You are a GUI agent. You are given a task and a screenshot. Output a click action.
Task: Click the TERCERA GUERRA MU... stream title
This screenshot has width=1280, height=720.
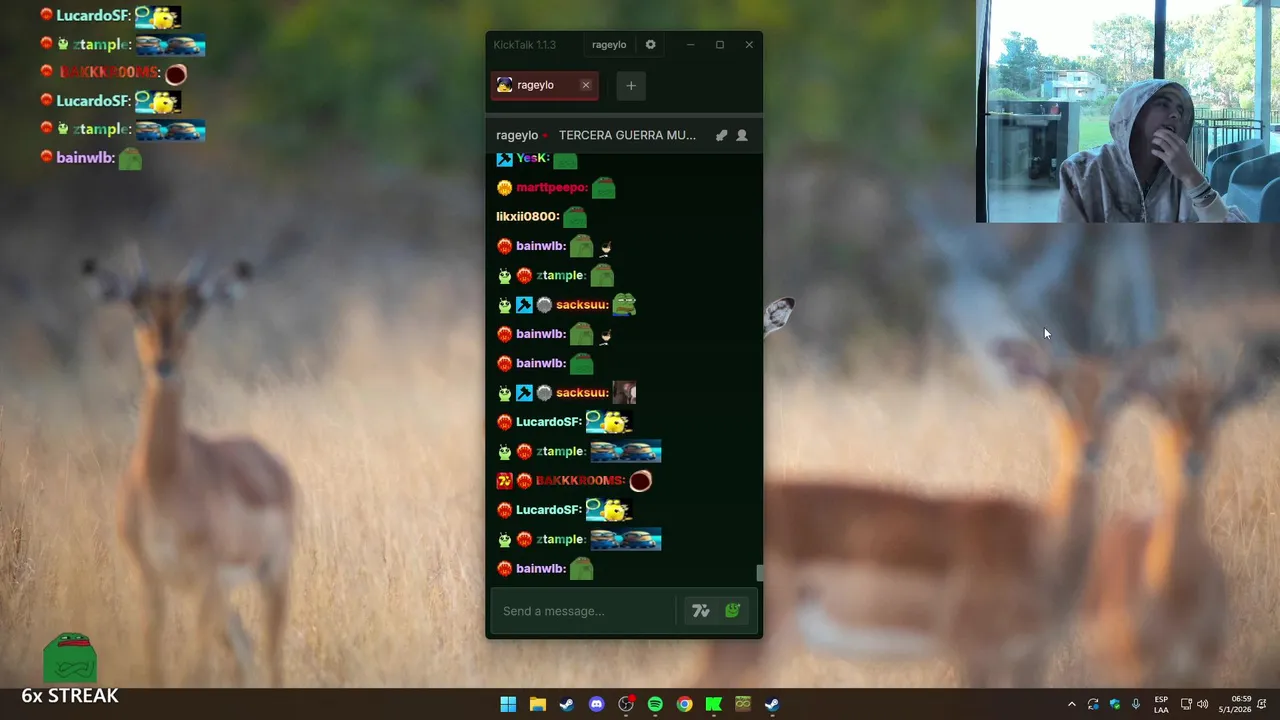coord(627,135)
